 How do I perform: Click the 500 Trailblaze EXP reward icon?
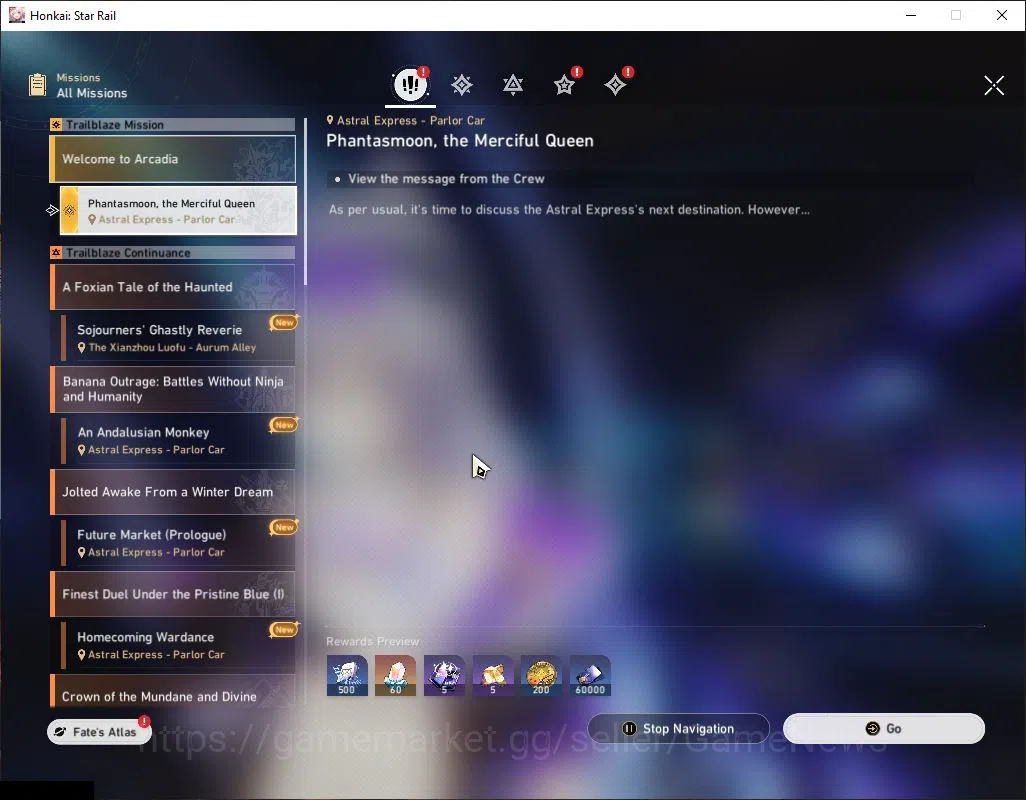tap(347, 676)
